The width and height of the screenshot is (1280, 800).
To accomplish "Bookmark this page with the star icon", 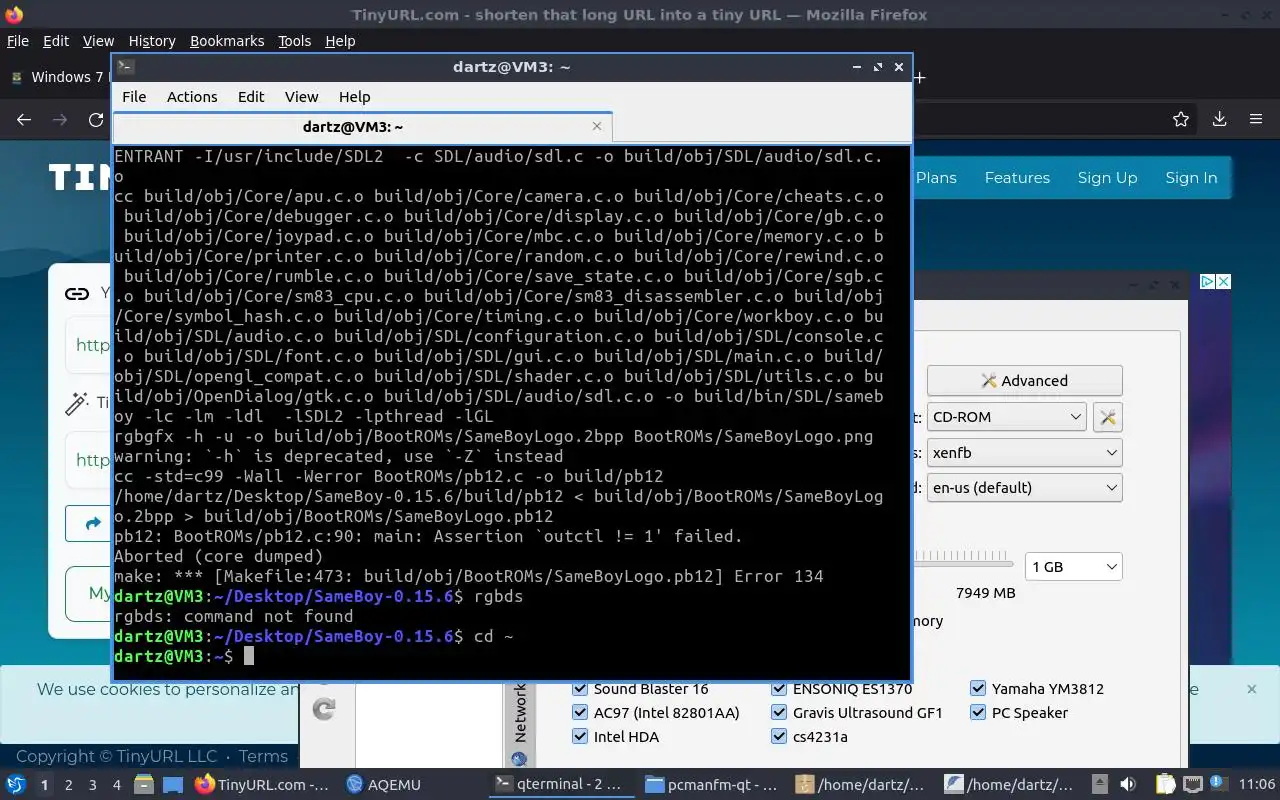I will pyautogui.click(x=1181, y=119).
